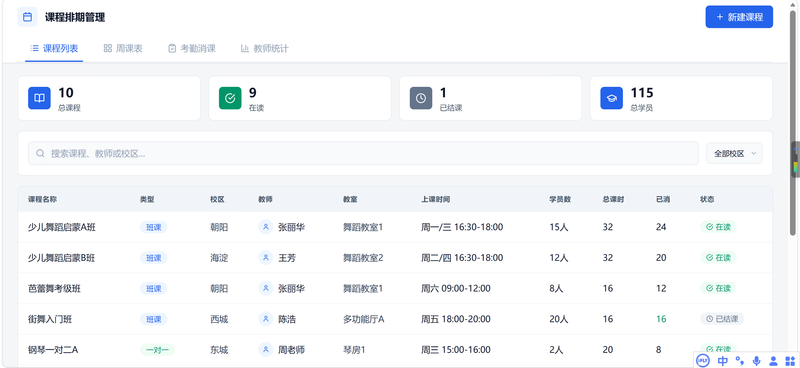Click 班课 tag in 街舞入门班 row

click(154, 319)
